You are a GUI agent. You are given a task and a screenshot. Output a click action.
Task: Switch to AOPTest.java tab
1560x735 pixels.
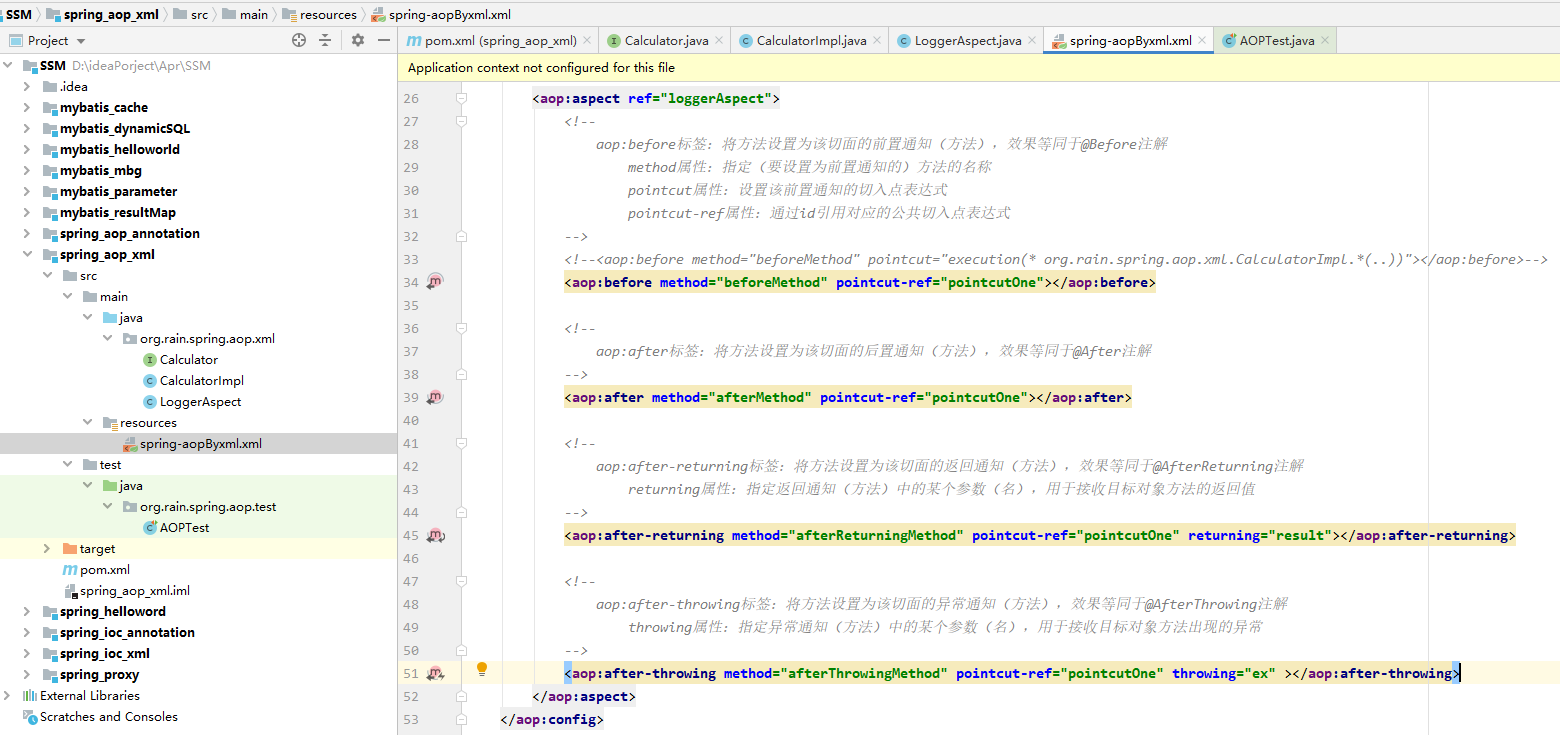tap(1277, 41)
